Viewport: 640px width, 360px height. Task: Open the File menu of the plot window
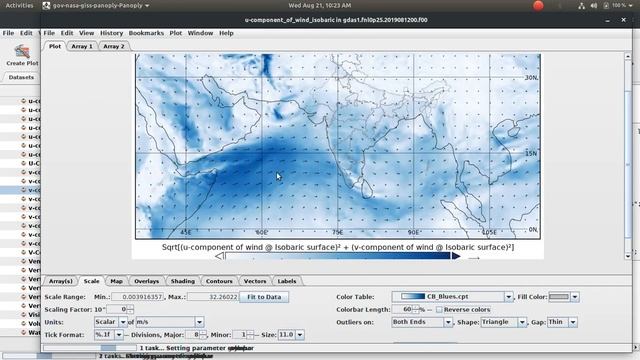tap(49, 33)
